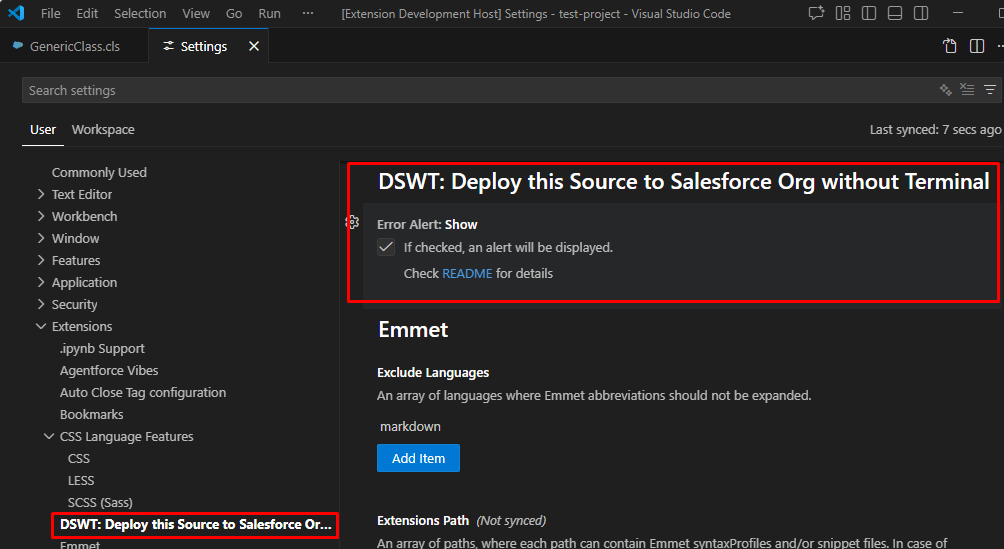Select Agentforce Vibes tree item
The width and height of the screenshot is (1004, 549).
coord(109,370)
